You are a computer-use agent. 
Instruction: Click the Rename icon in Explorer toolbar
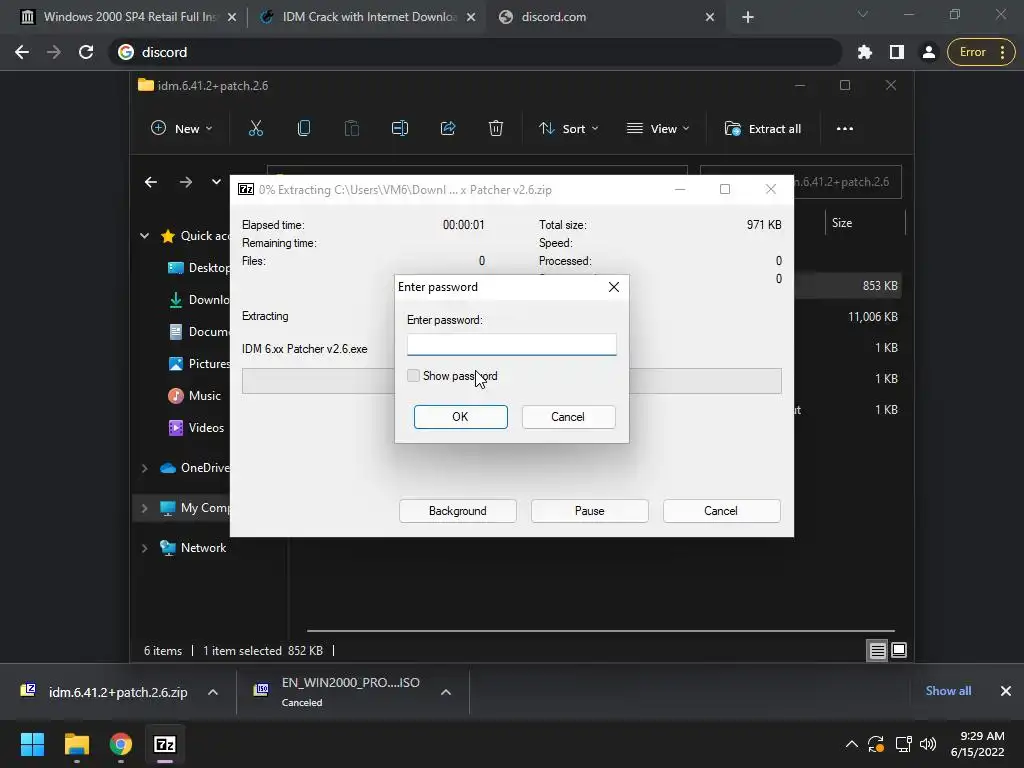400,129
